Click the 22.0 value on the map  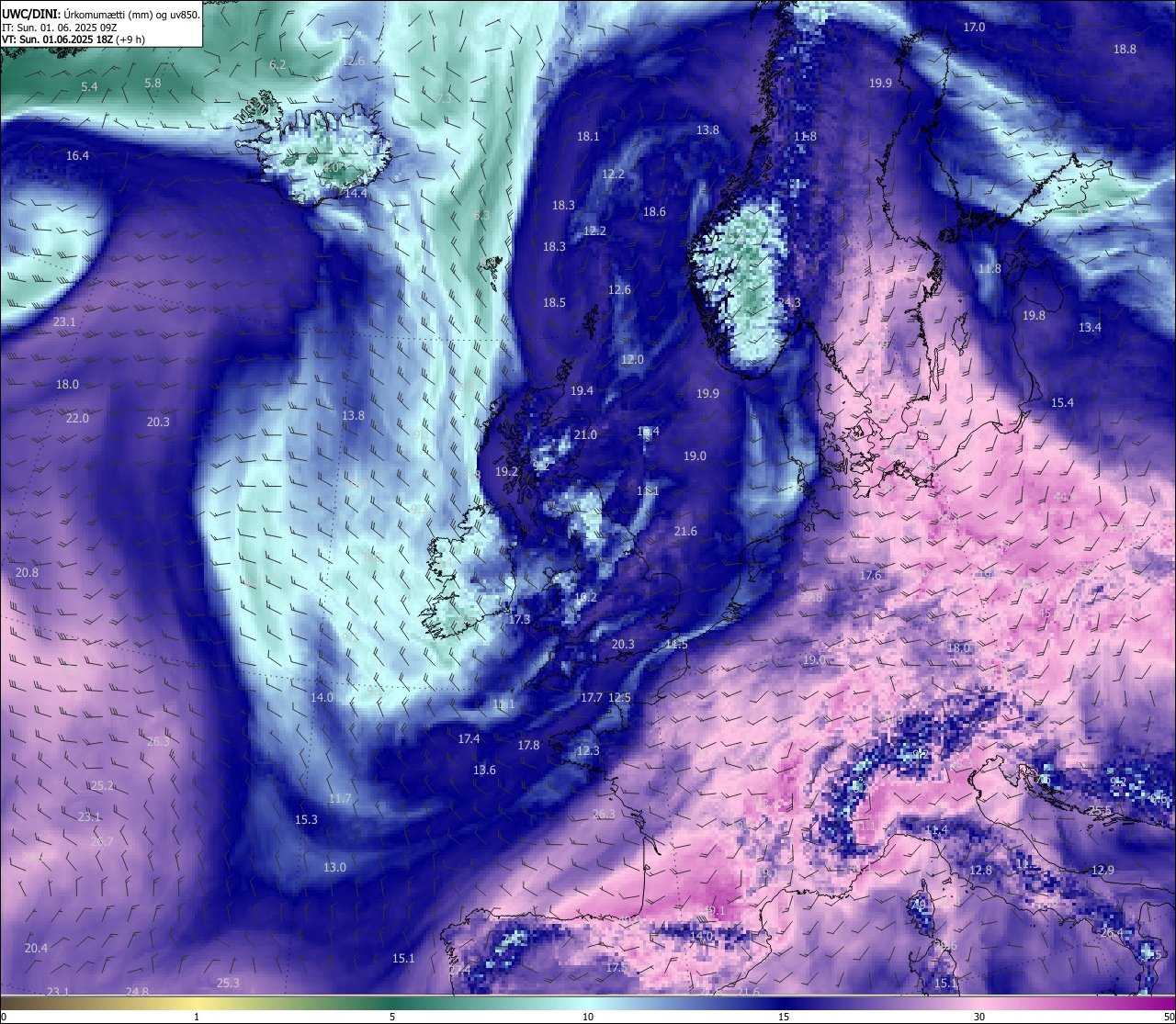point(77,419)
